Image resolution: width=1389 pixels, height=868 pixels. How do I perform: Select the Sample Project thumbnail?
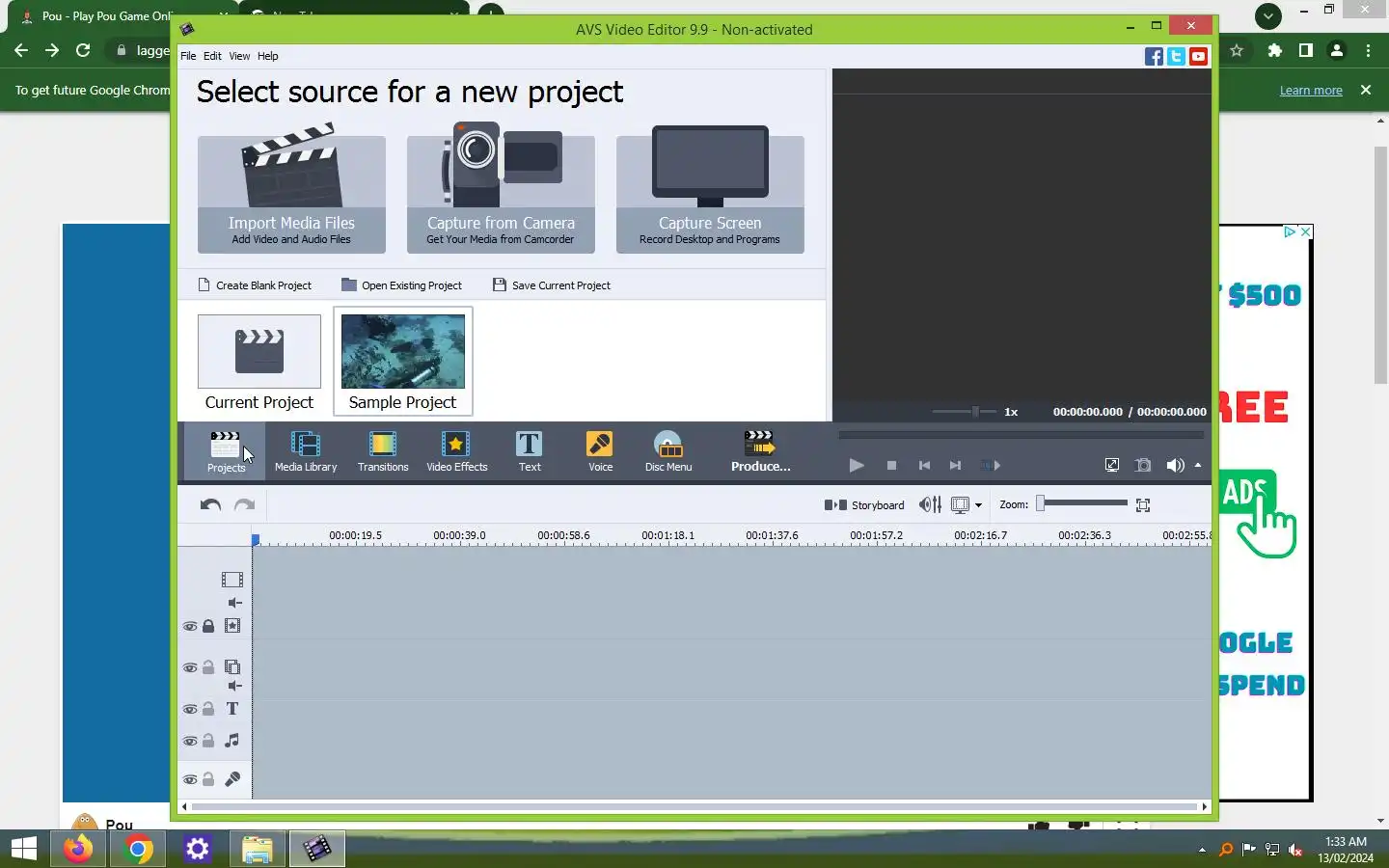click(x=403, y=361)
